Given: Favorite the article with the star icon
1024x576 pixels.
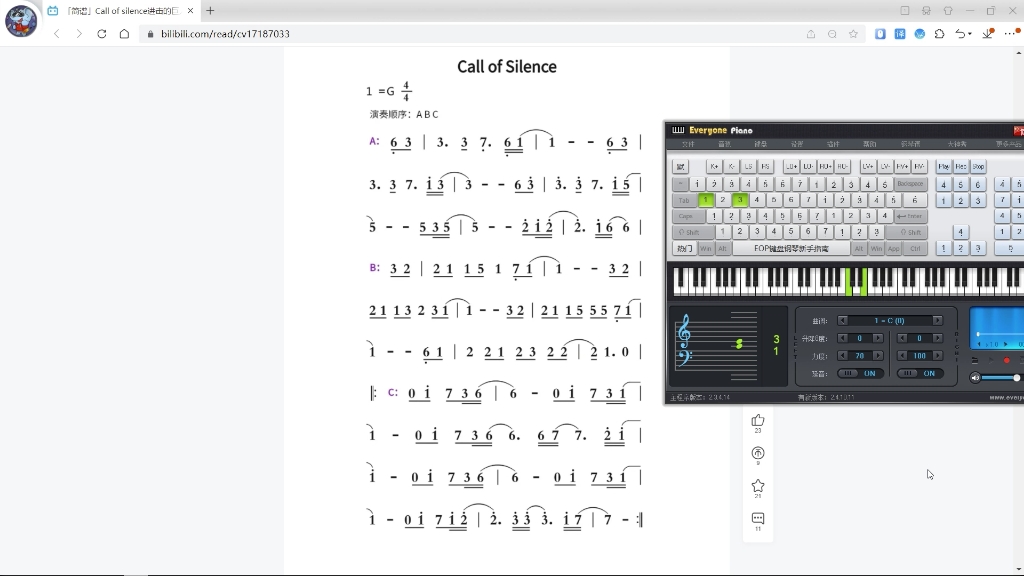Looking at the screenshot, I should tap(758, 486).
